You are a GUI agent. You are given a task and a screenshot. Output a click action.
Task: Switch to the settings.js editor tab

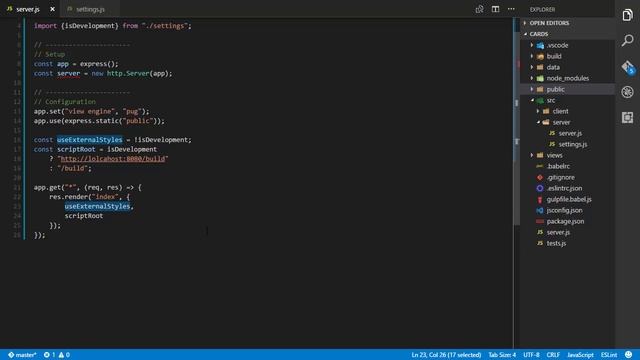coord(90,9)
